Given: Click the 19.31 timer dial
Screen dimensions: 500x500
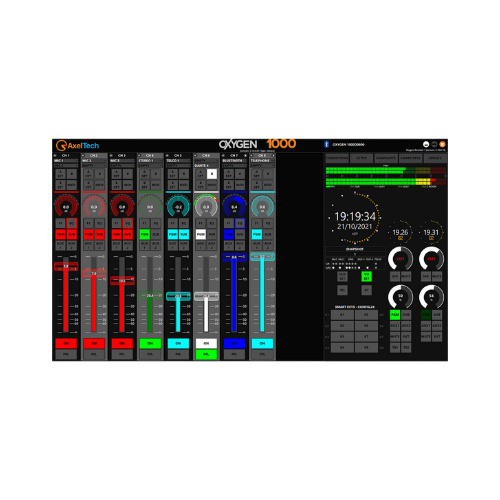Looking at the screenshot, I should pyautogui.click(x=431, y=232).
